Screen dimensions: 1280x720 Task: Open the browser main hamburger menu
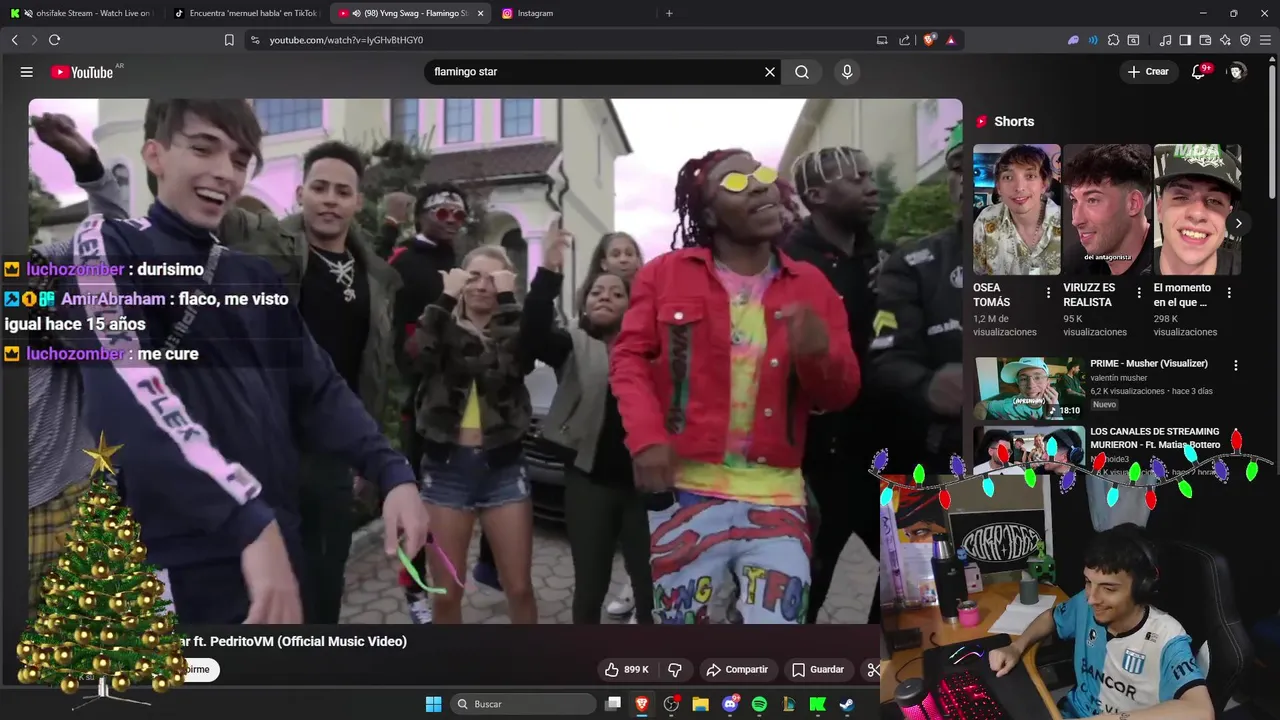tap(1266, 40)
